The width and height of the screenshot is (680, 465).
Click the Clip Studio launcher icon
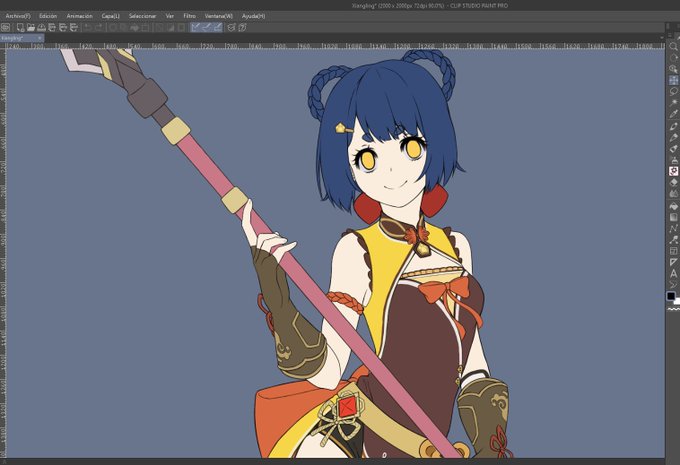pyautogui.click(x=6, y=28)
